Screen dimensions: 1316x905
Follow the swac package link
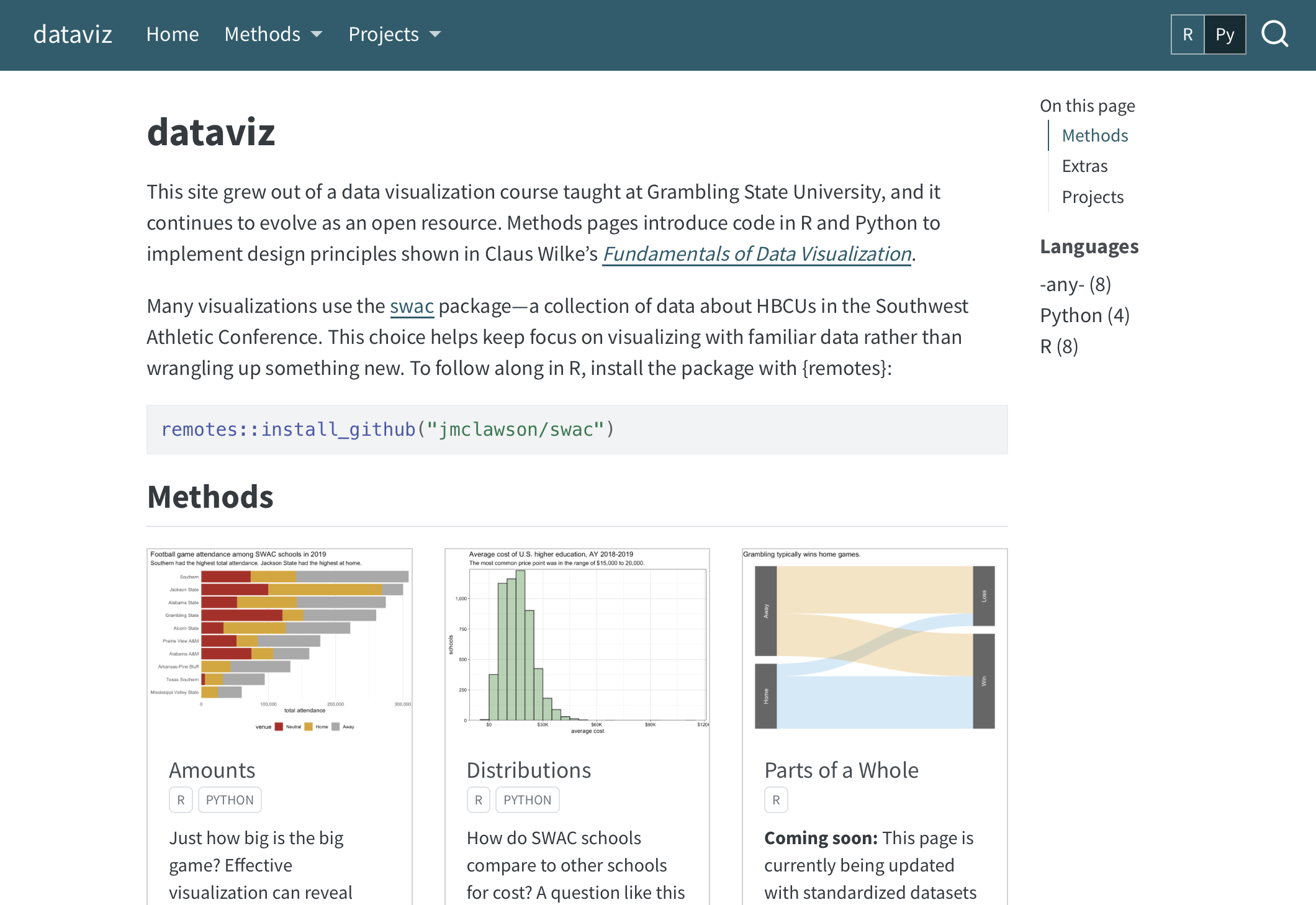pyautogui.click(x=412, y=306)
